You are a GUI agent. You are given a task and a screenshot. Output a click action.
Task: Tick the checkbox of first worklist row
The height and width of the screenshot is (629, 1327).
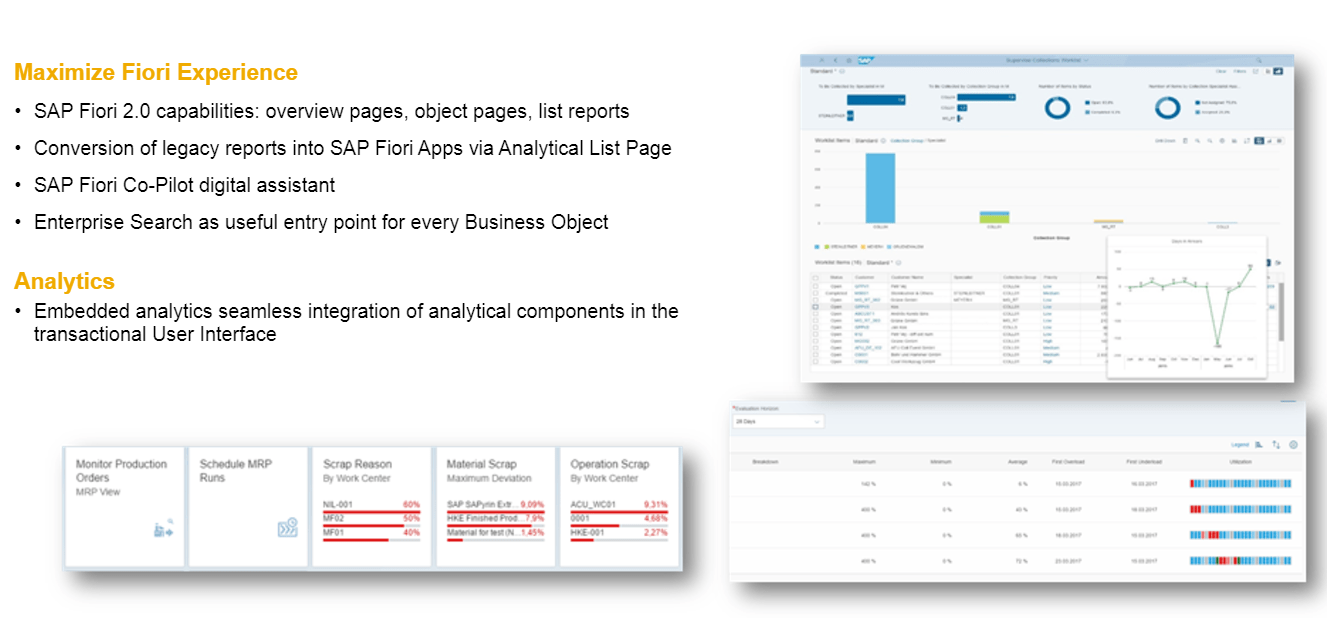click(816, 285)
